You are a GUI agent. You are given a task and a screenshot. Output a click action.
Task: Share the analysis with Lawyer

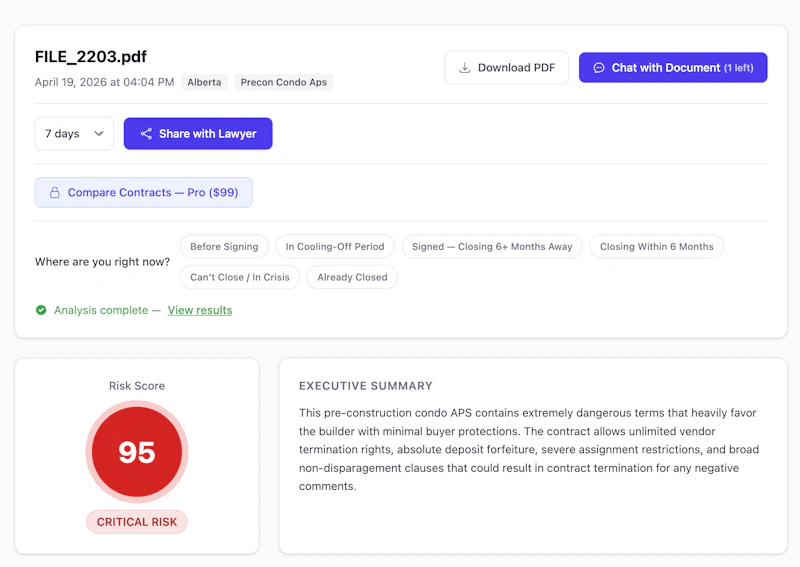(198, 134)
